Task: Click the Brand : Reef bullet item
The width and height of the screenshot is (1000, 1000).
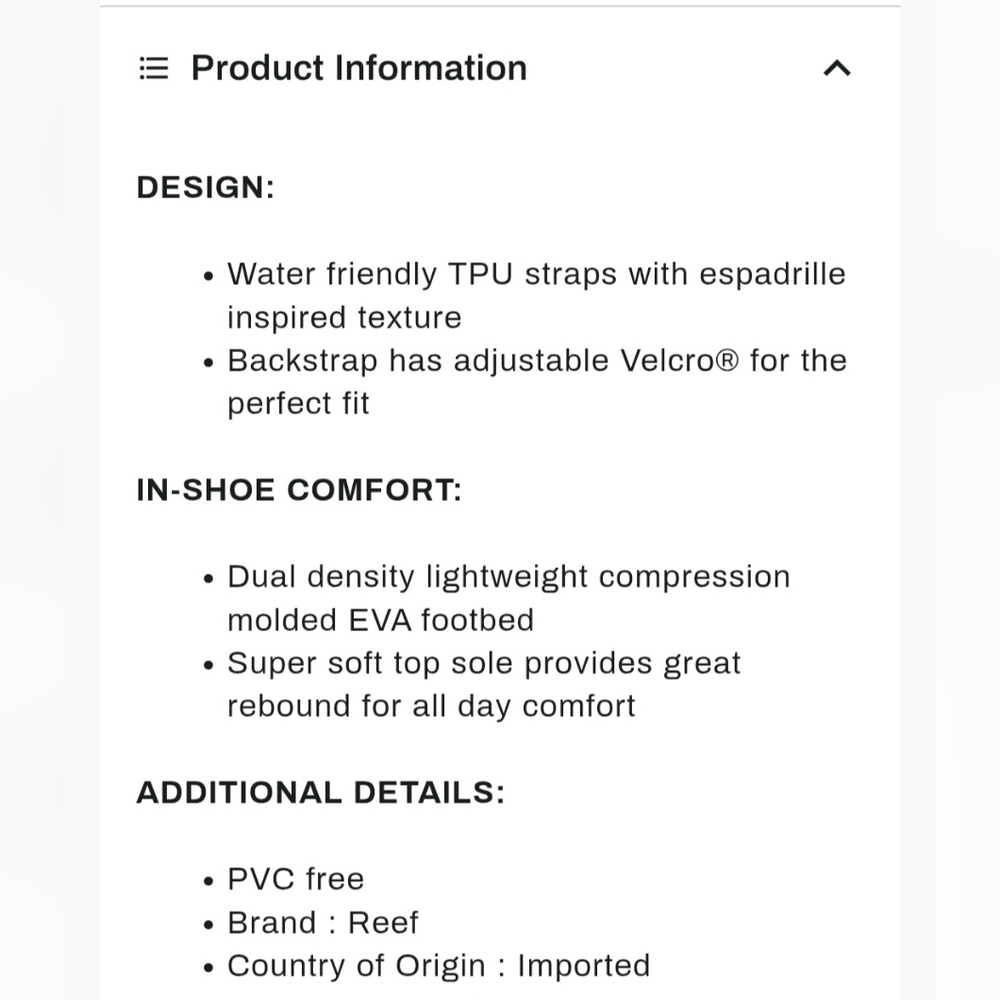Action: 323,923
